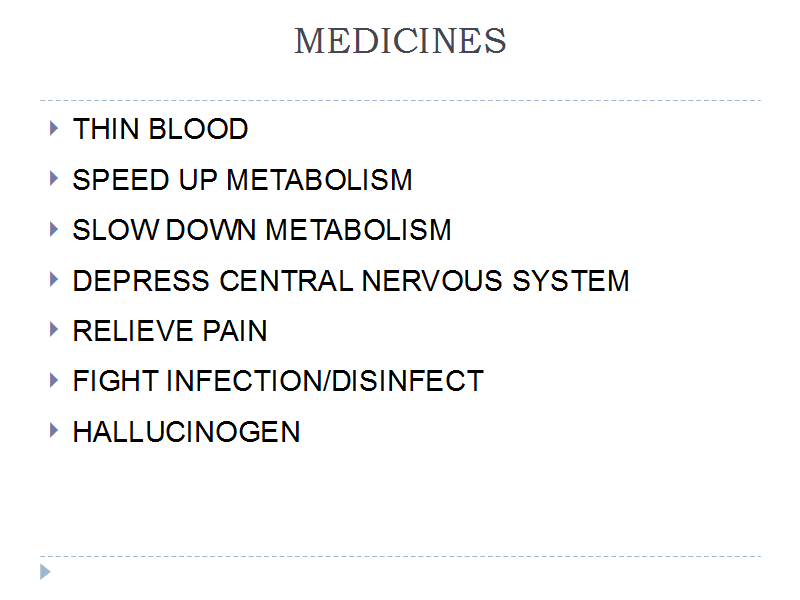
Task: Select the HALLUCINOGEN text
Action: coord(186,432)
